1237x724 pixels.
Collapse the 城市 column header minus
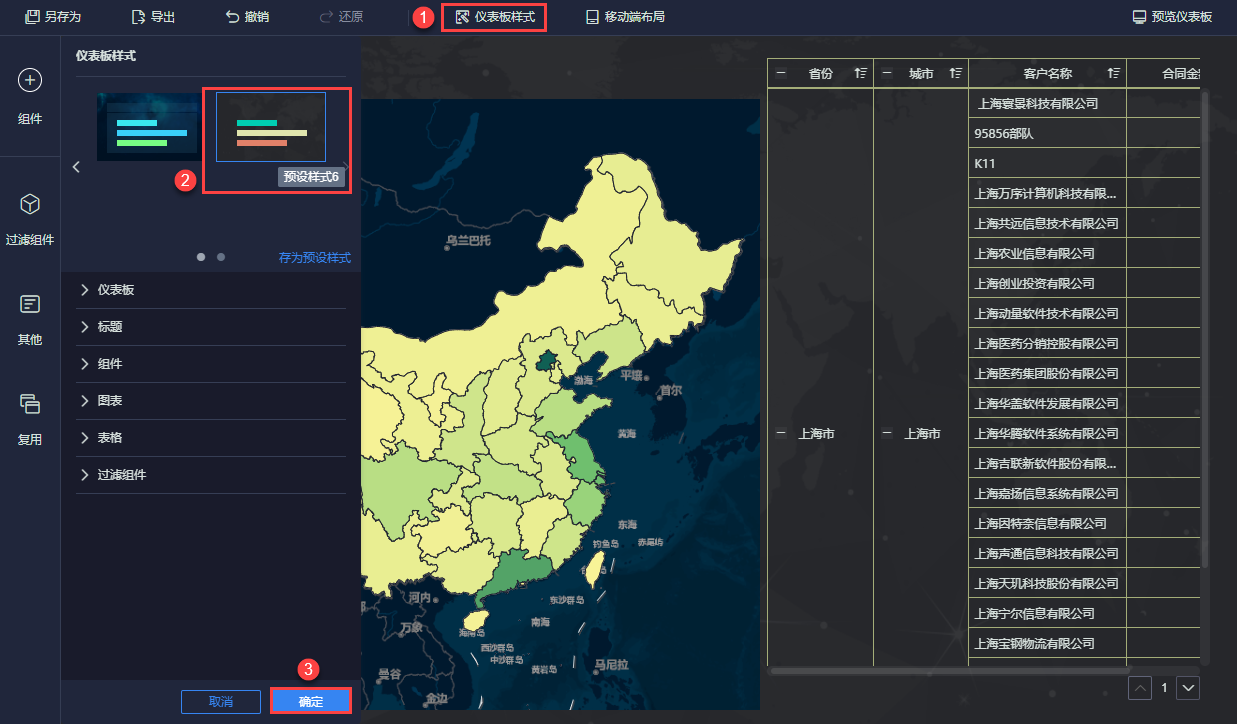887,73
